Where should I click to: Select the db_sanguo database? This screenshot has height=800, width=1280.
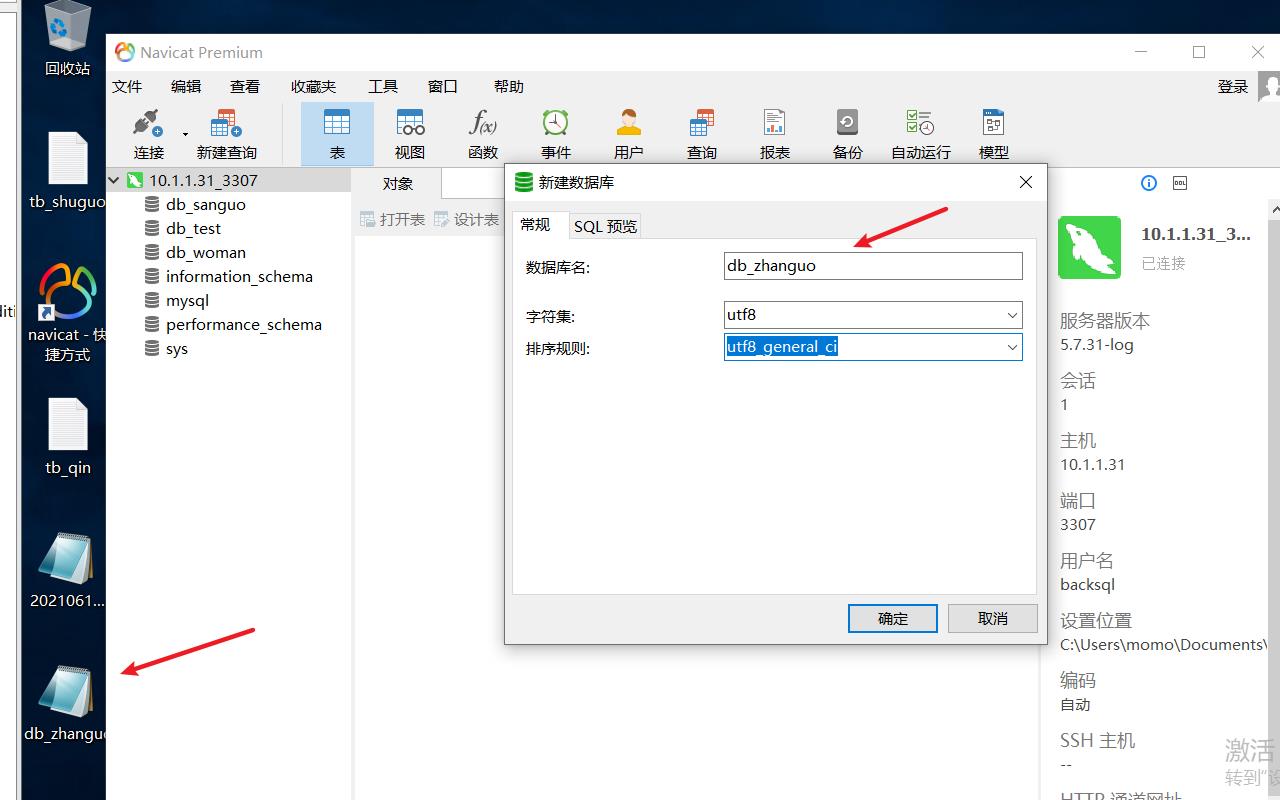pyautogui.click(x=205, y=204)
